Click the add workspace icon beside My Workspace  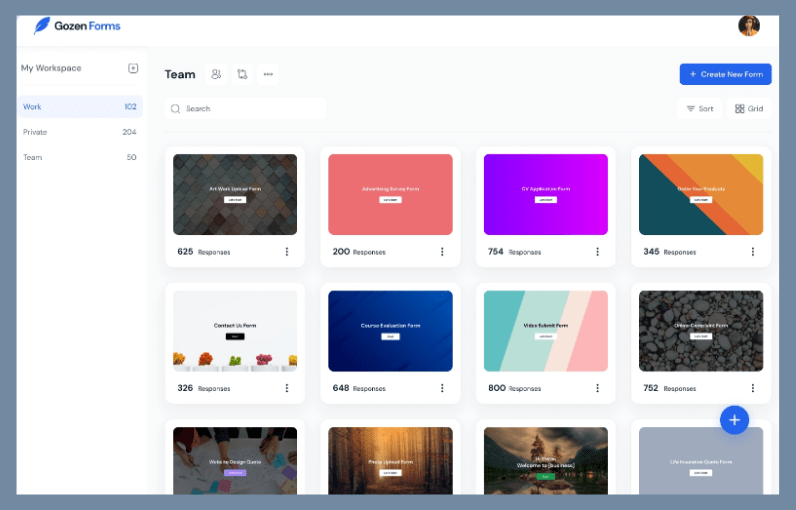tap(133, 68)
